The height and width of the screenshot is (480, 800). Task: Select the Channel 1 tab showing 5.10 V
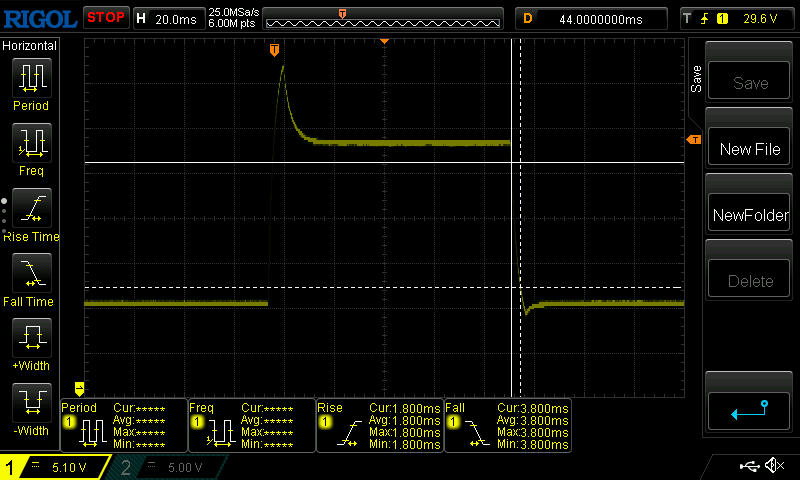tap(55, 467)
